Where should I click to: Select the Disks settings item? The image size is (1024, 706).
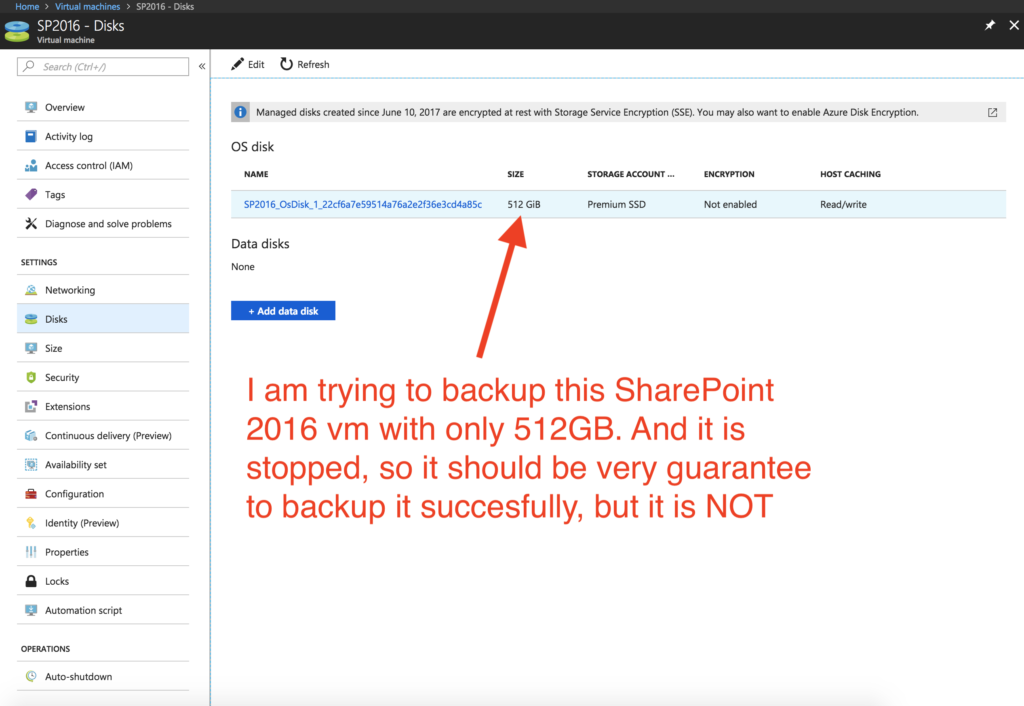pyautogui.click(x=103, y=319)
